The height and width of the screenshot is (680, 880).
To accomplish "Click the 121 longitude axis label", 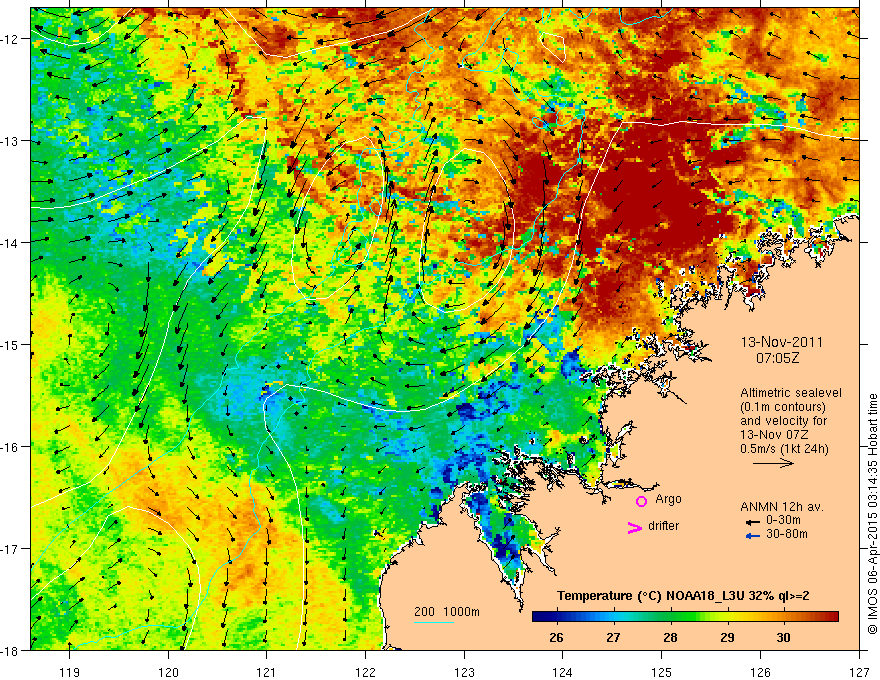I will pyautogui.click(x=267, y=672).
